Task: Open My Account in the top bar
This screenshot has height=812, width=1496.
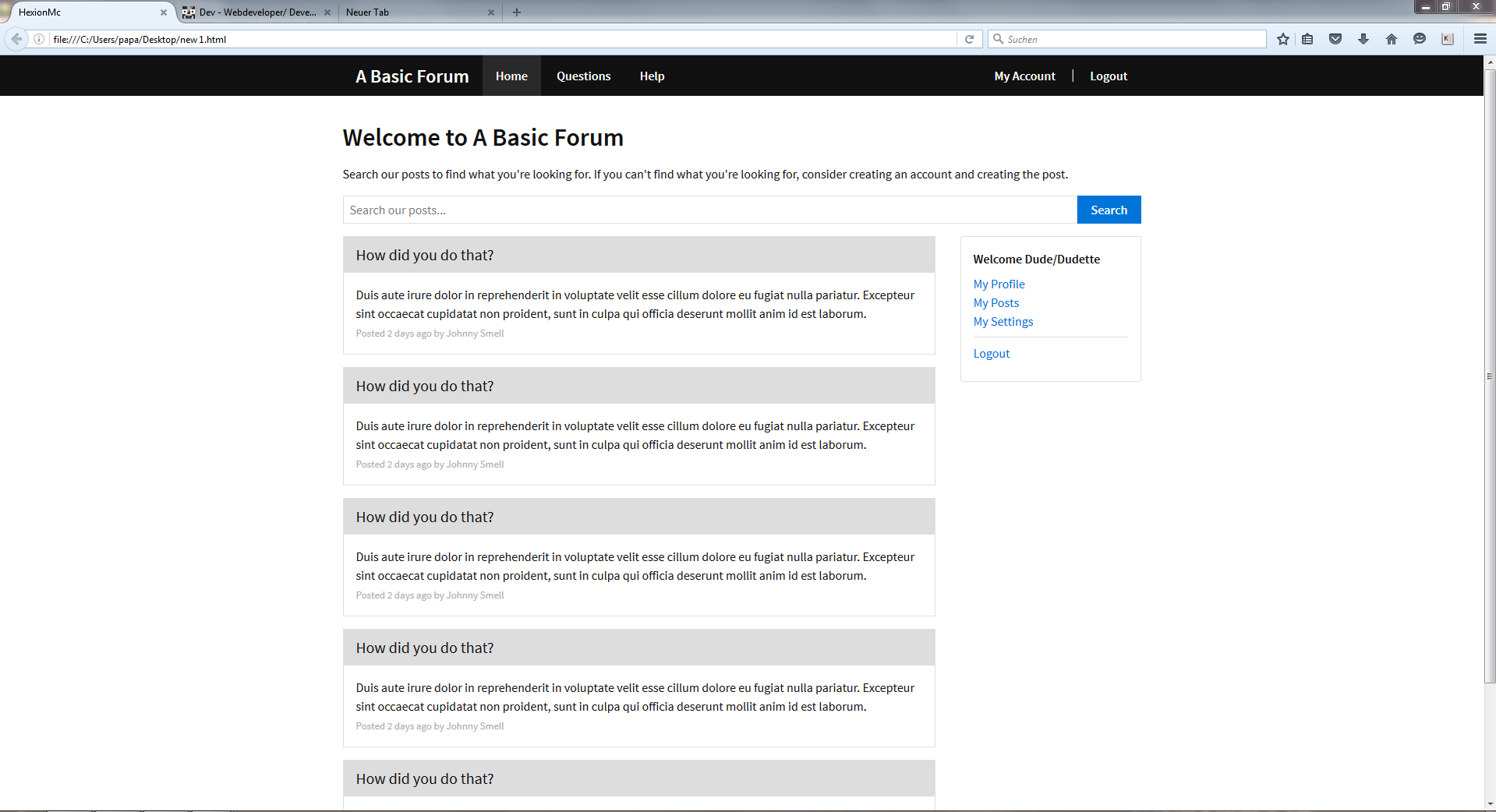Action: (1024, 76)
